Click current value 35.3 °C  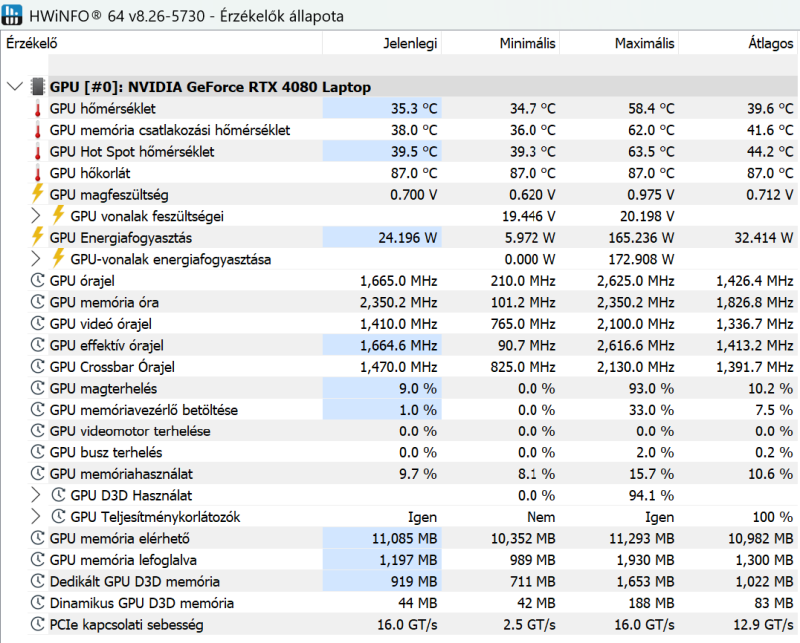[414, 109]
